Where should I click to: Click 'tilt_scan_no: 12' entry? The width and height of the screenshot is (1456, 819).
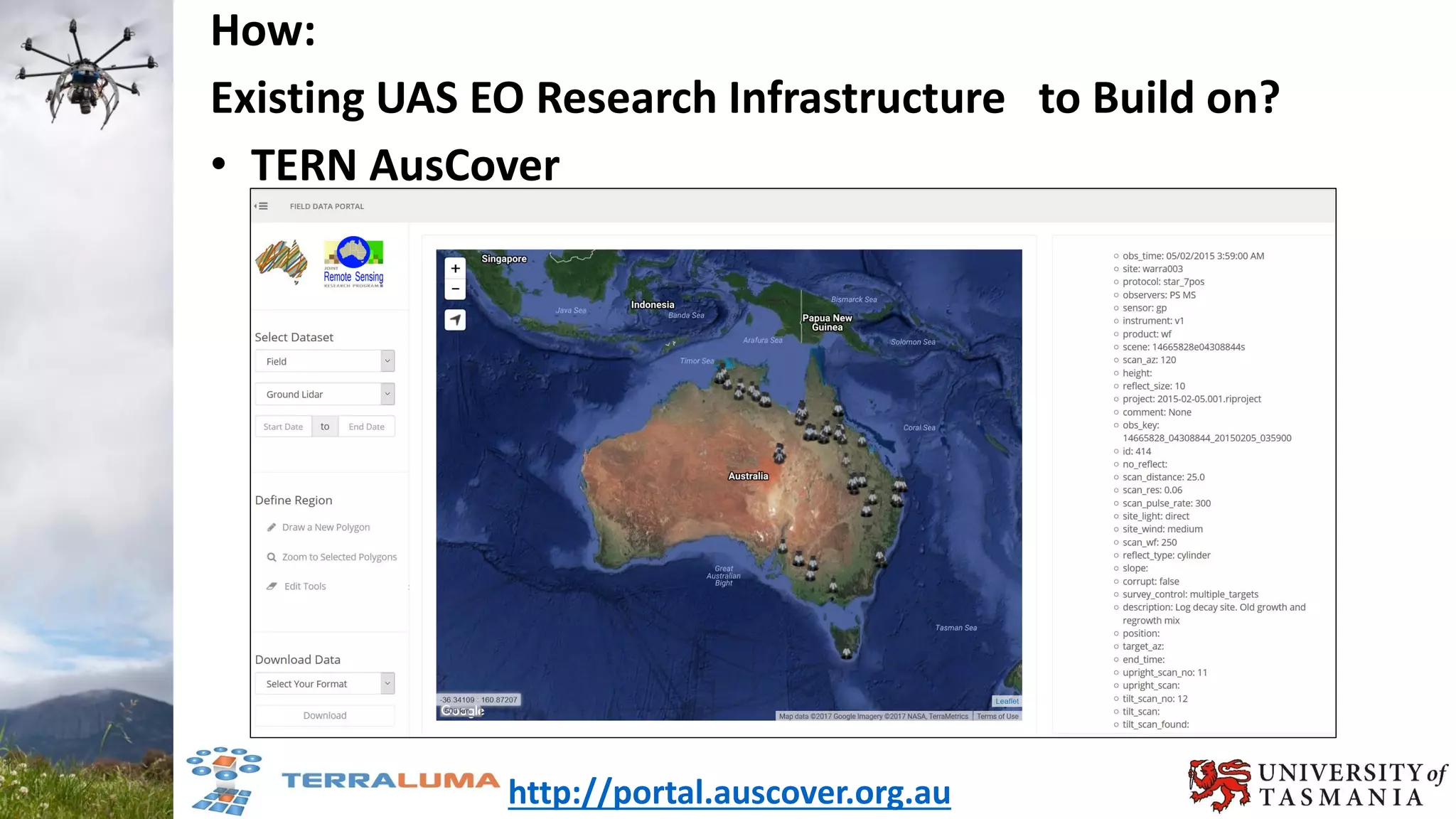[x=1155, y=699]
